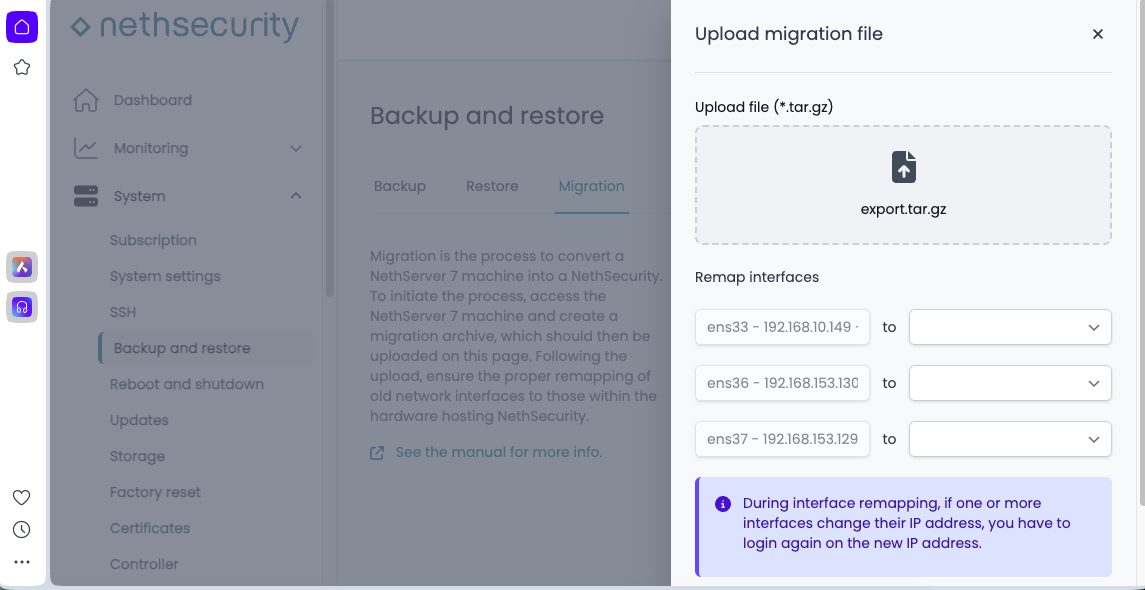Open the heart icon in left dock

click(x=21, y=498)
